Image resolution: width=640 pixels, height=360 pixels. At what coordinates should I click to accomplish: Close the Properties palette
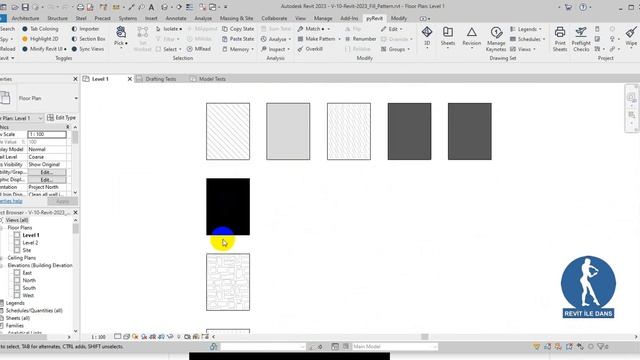point(75,79)
